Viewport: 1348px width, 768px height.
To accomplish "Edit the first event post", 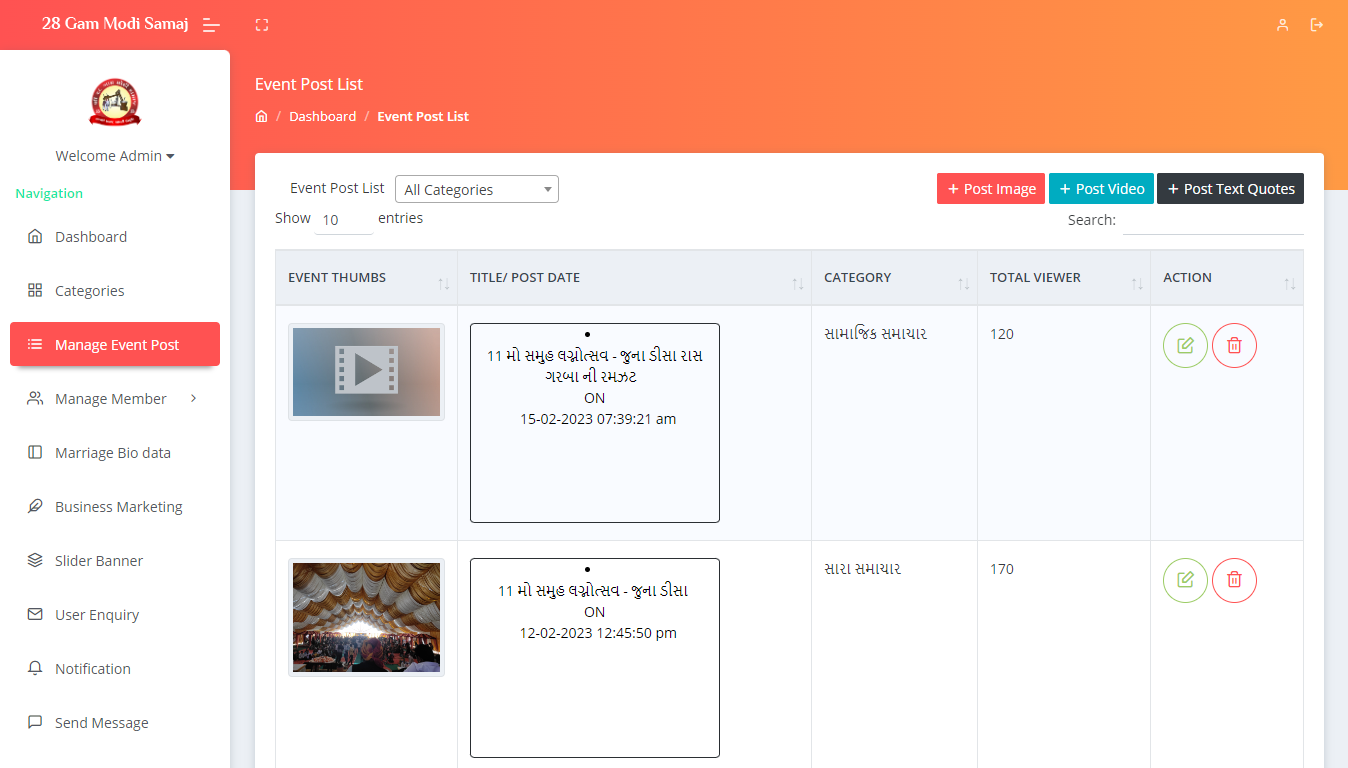I will click(x=1185, y=345).
